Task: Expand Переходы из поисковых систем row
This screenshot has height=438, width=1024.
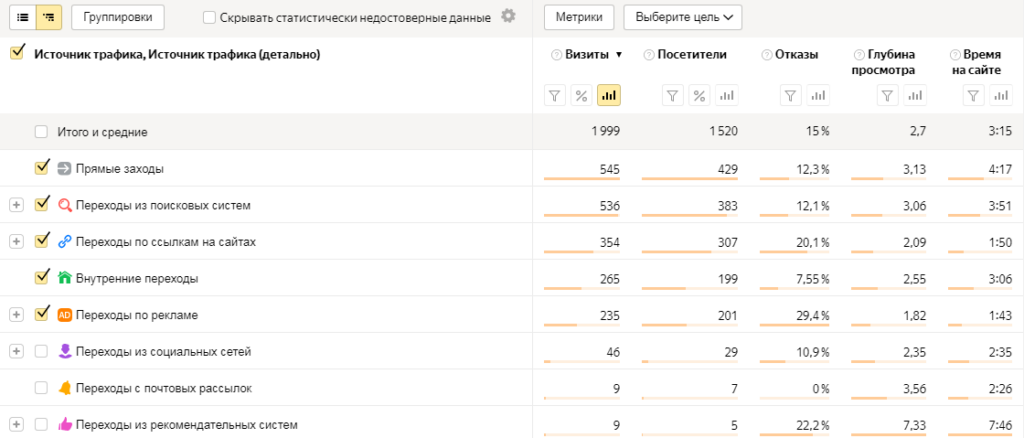Action: (16, 205)
